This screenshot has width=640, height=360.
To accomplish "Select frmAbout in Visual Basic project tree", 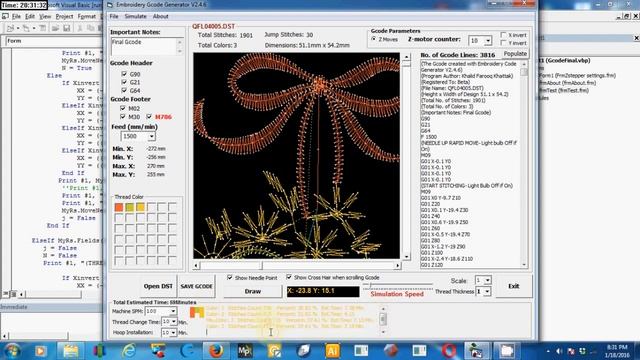I will pos(567,83).
